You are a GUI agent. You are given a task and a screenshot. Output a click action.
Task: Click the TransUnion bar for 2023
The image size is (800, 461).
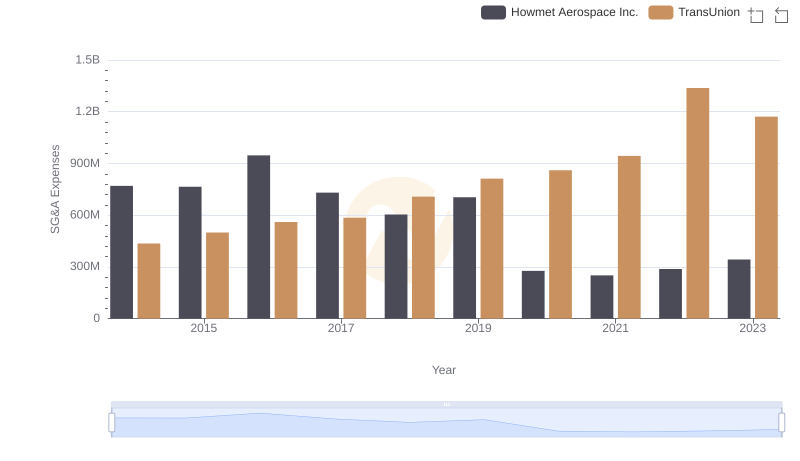pos(766,218)
